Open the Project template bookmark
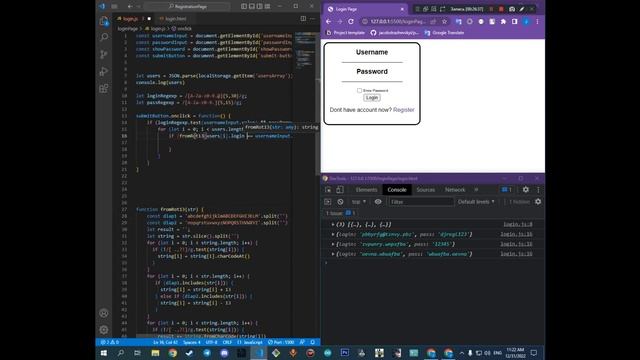The image size is (640, 360). pos(345,33)
